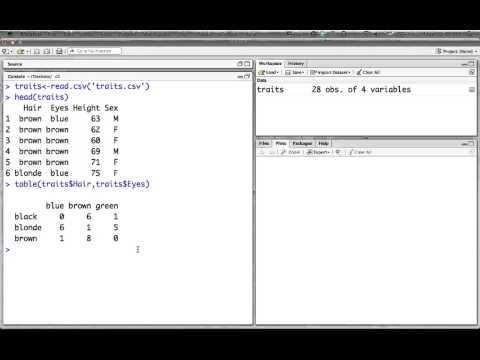Switch to the Packages tab
This screenshot has width=480, height=360.
pyautogui.click(x=302, y=143)
